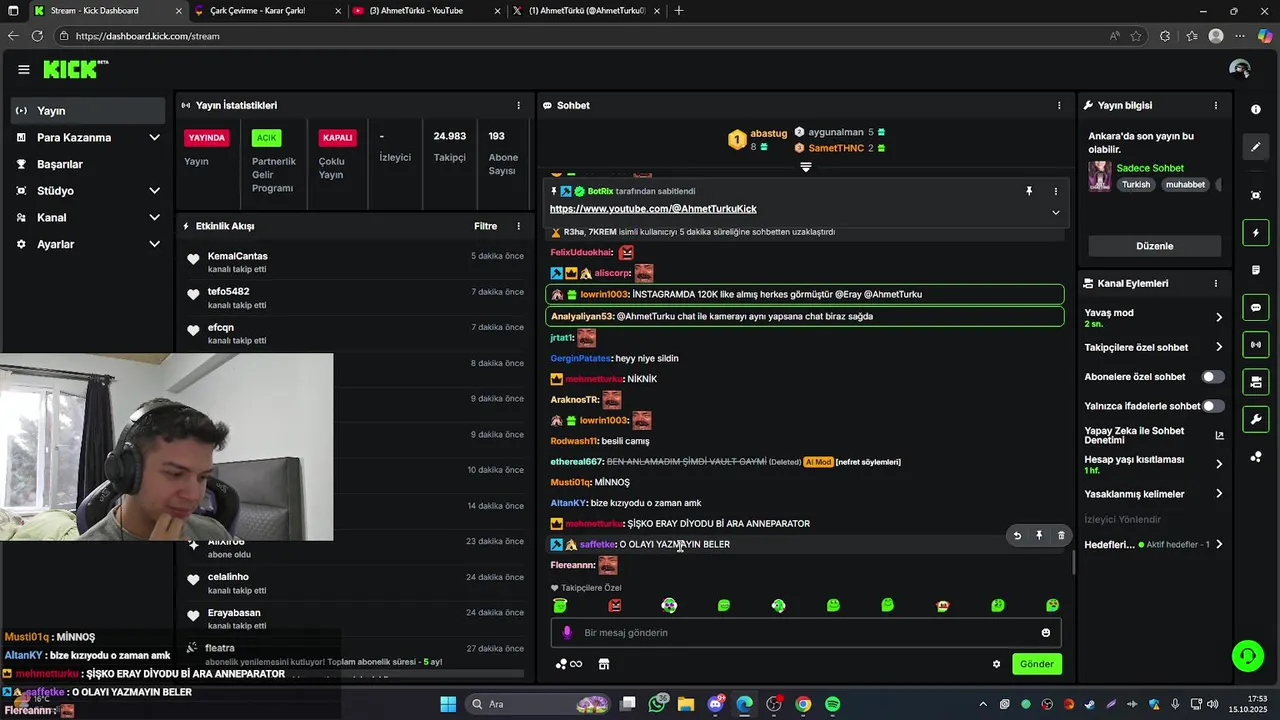Viewport: 1280px width, 720px height.
Task: Click the lightning bolt icon in right sidebar
Action: [1256, 233]
